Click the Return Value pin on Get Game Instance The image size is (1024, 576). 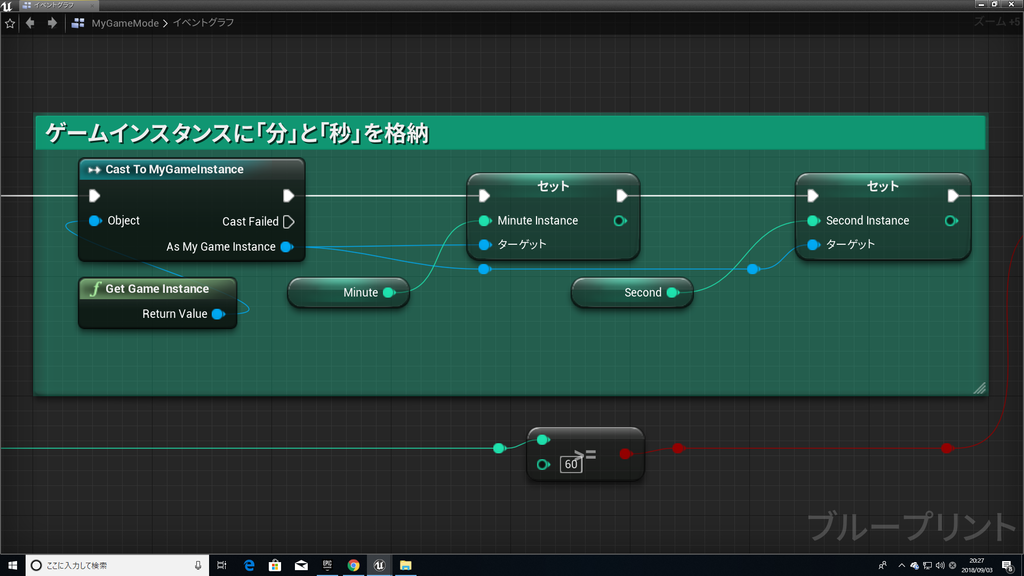(219, 313)
